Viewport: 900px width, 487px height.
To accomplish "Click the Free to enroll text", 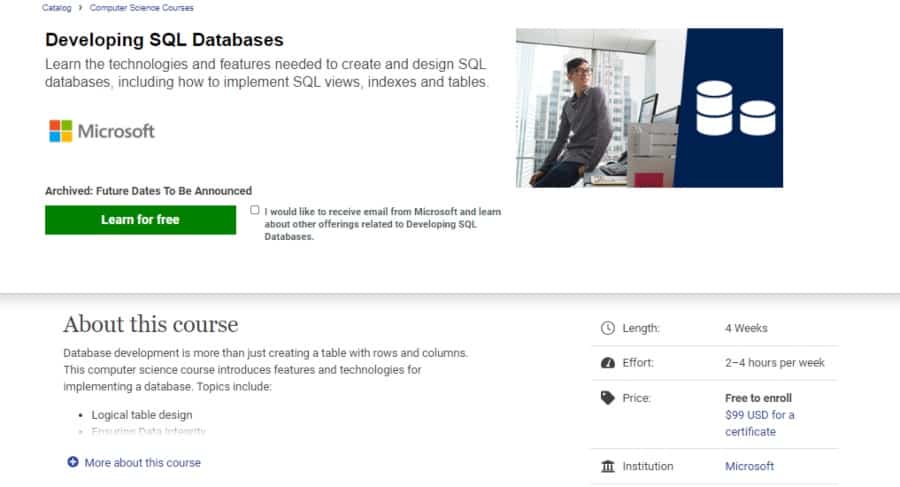I will [x=758, y=398].
